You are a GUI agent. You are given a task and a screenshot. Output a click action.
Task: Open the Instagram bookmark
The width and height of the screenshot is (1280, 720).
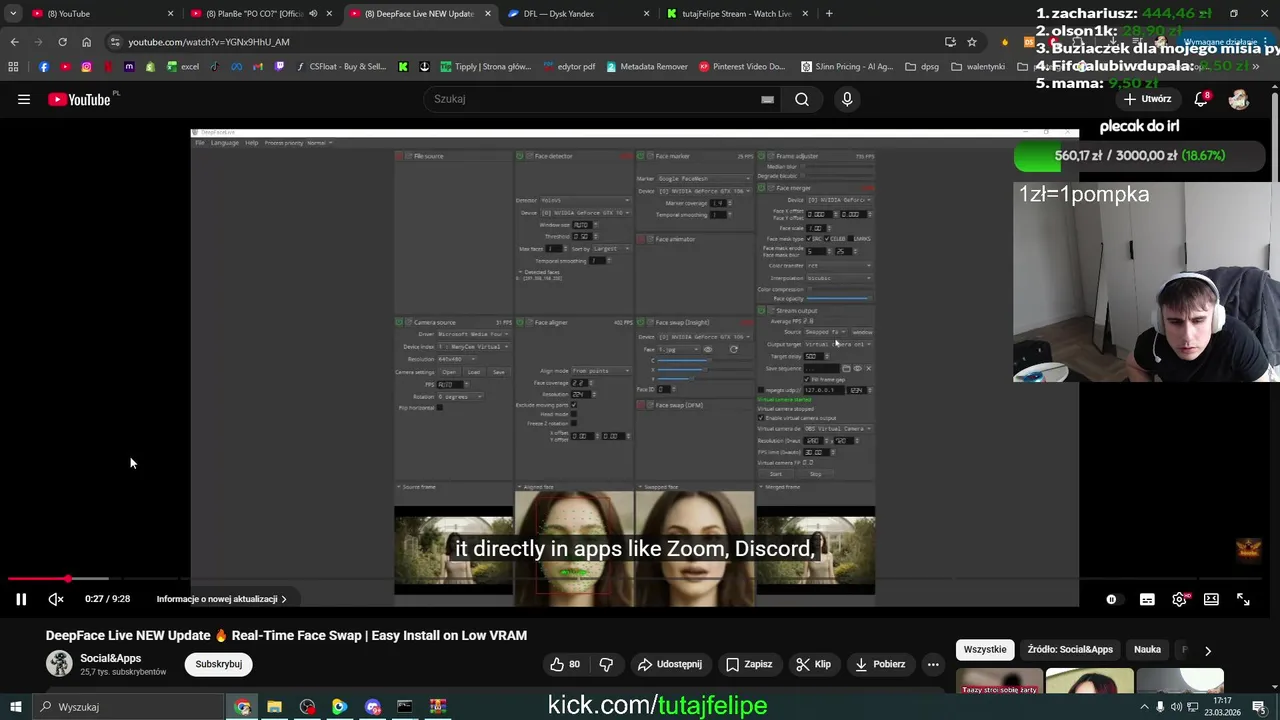pyautogui.click(x=86, y=67)
